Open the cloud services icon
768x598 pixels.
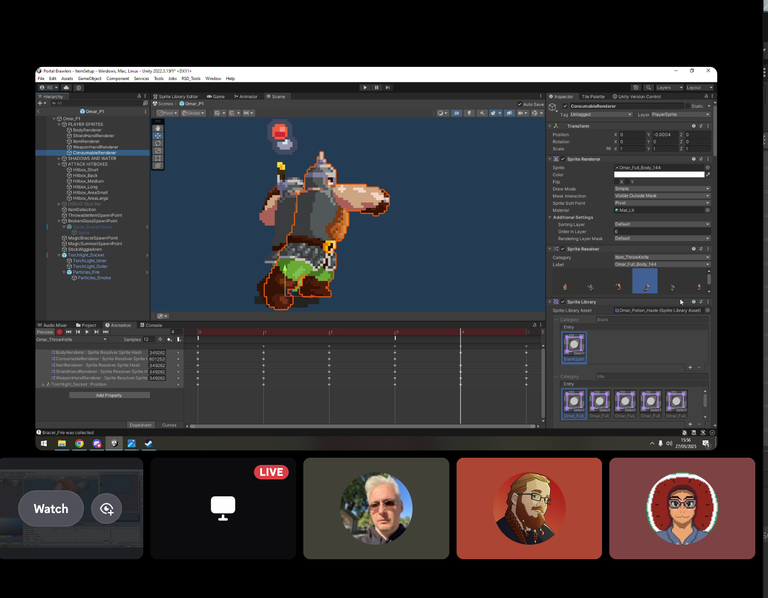click(x=66, y=88)
